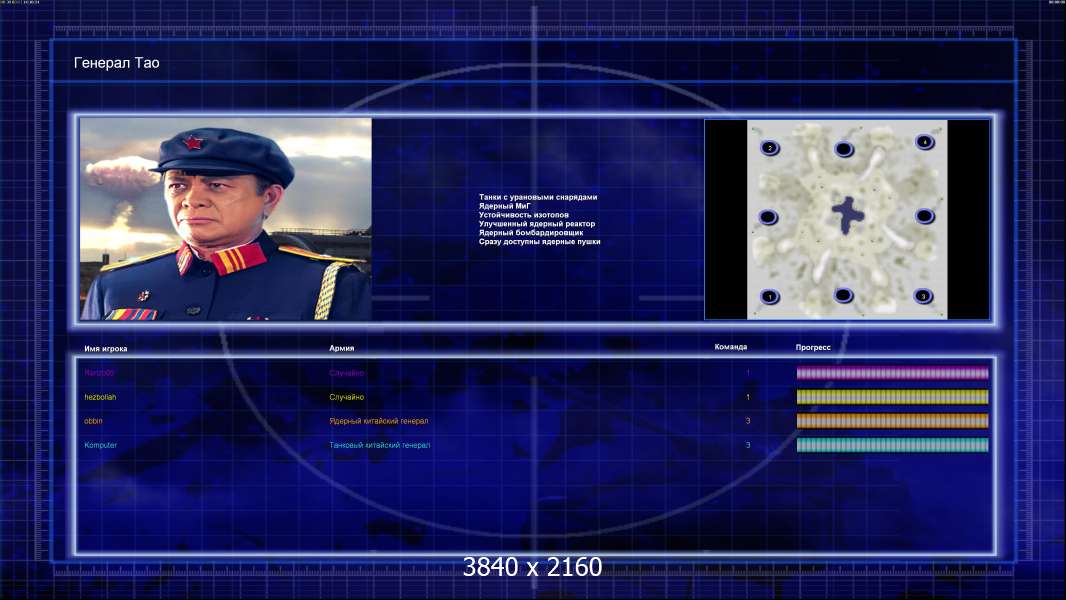Click 'Устойчивость изотопов' line

coord(523,215)
